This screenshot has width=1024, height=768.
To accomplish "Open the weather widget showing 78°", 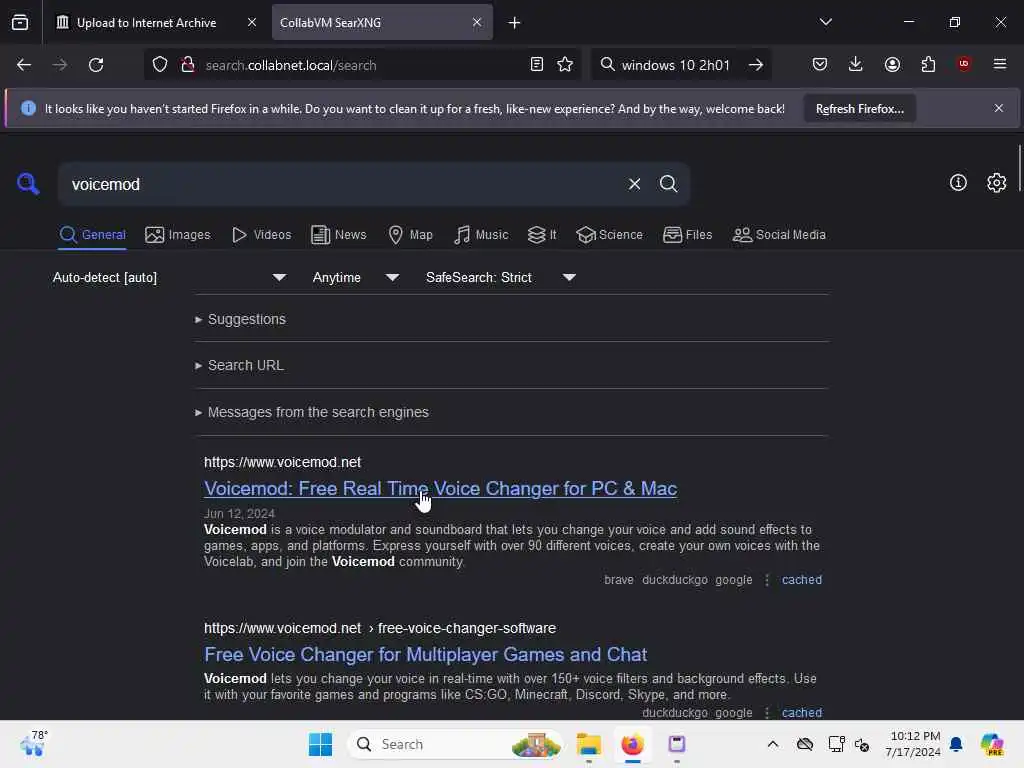I will pyautogui.click(x=33, y=744).
